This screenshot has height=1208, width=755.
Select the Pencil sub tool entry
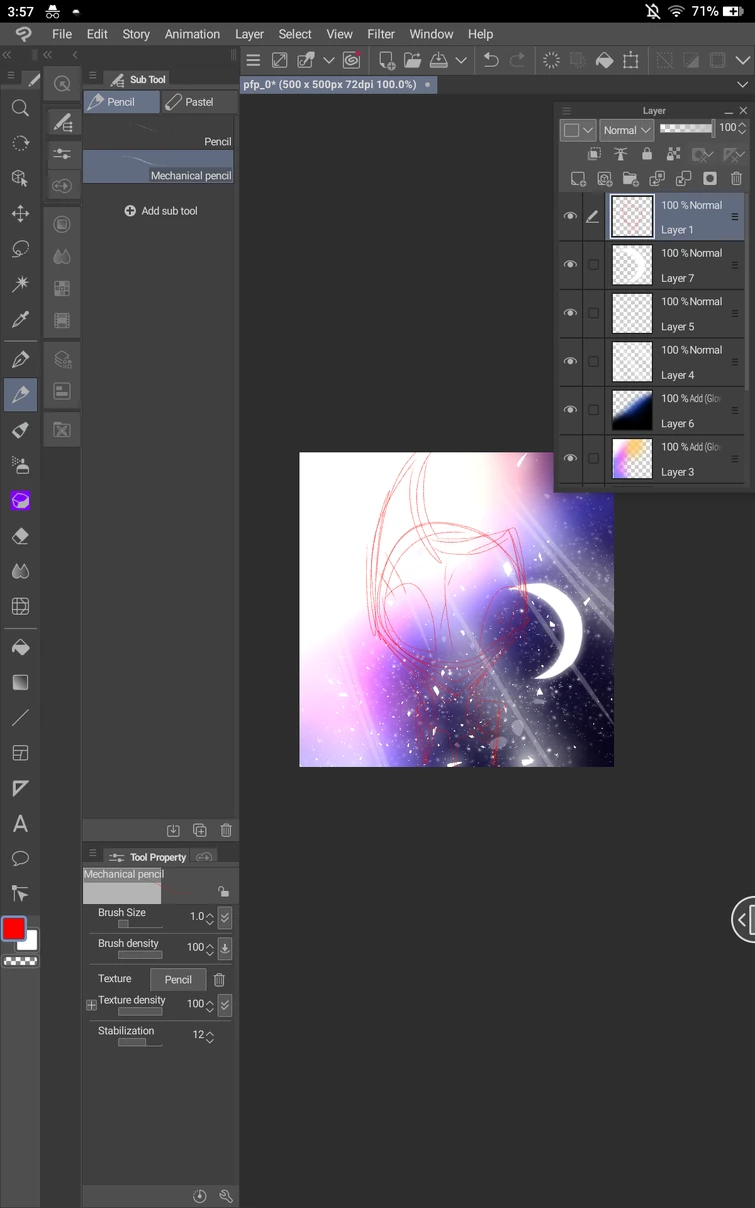pos(158,133)
